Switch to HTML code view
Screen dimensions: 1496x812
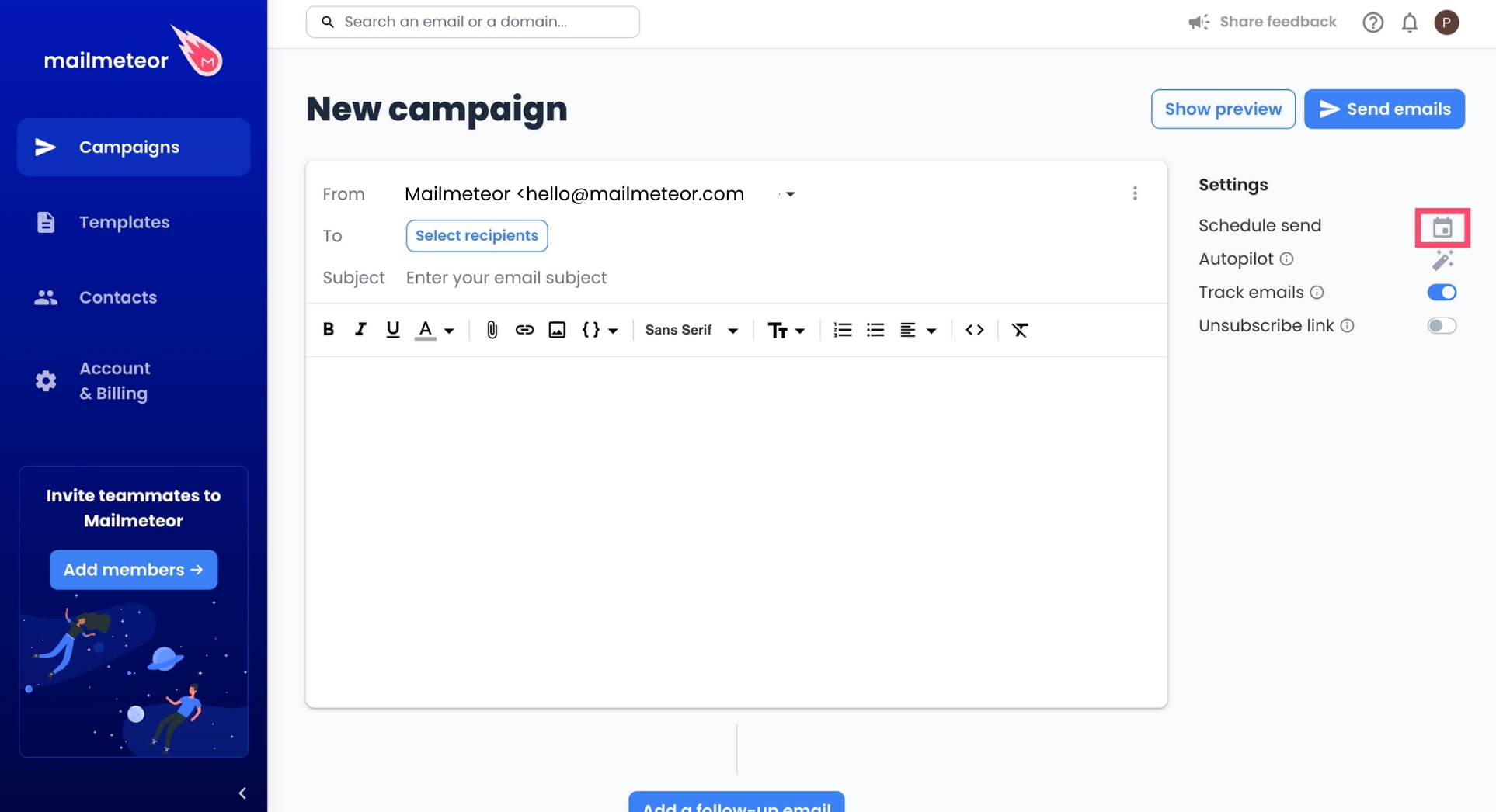pos(975,330)
